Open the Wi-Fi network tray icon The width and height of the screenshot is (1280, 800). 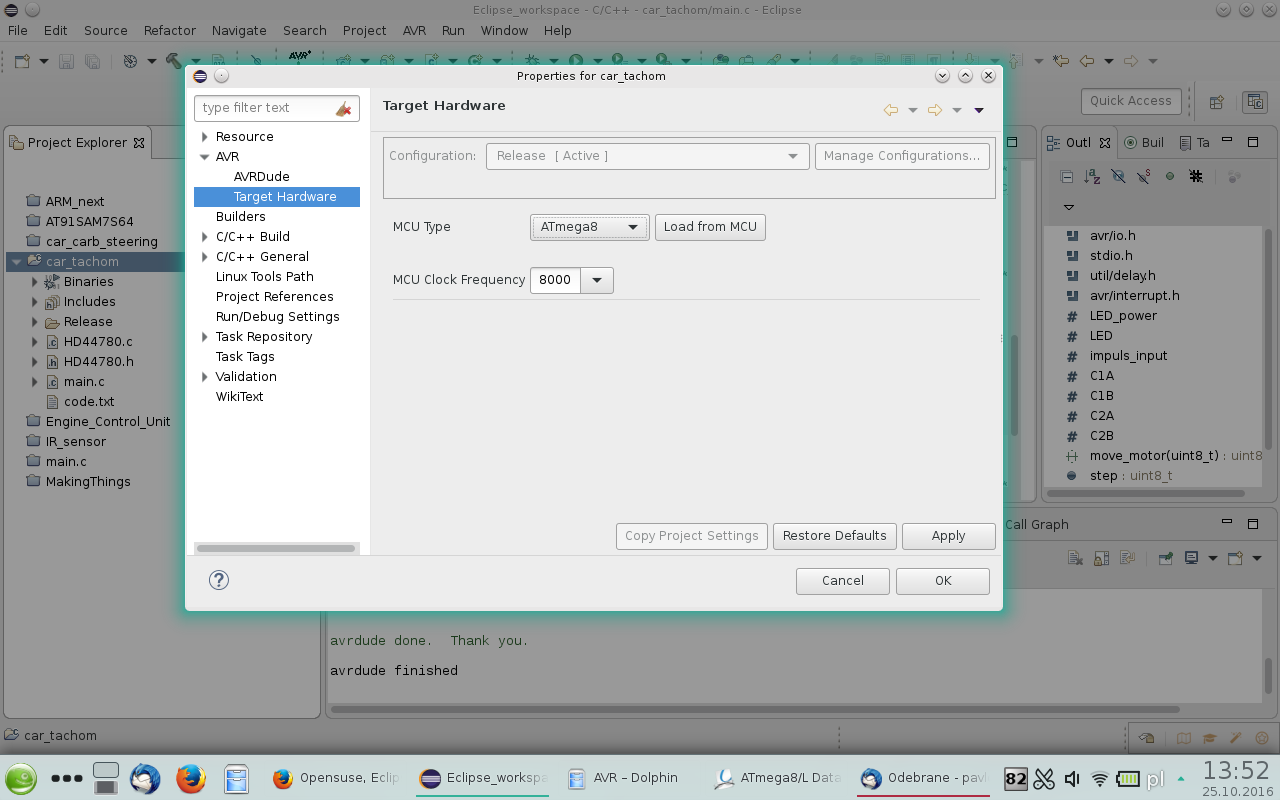pos(1100,779)
